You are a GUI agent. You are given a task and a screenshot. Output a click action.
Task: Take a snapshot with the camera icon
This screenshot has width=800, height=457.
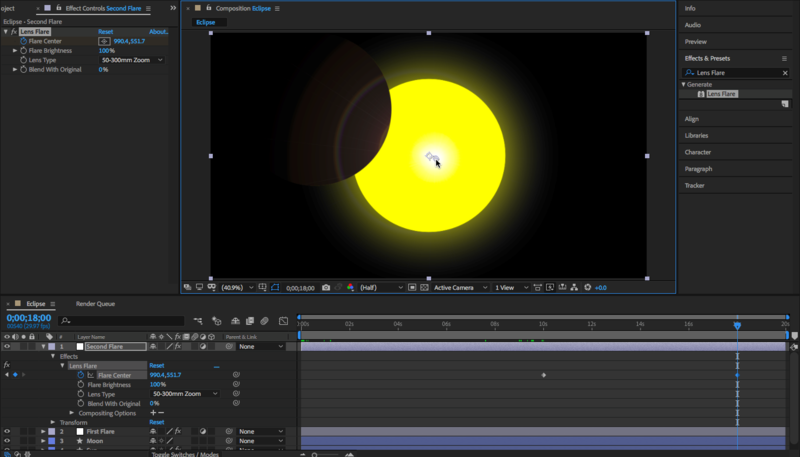click(x=326, y=287)
